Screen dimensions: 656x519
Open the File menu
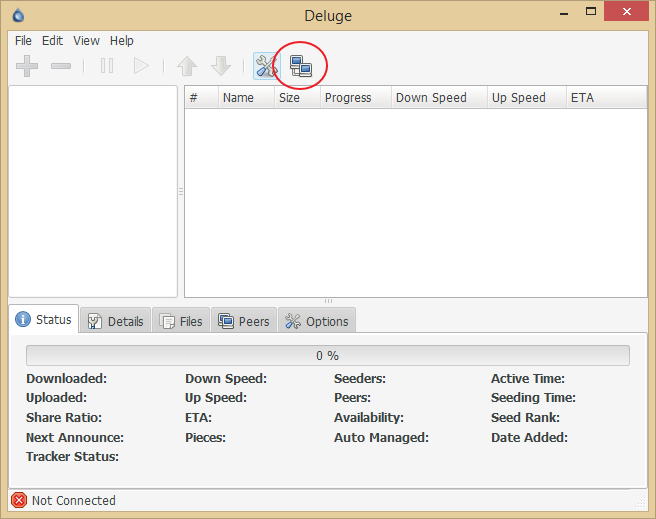pyautogui.click(x=23, y=41)
